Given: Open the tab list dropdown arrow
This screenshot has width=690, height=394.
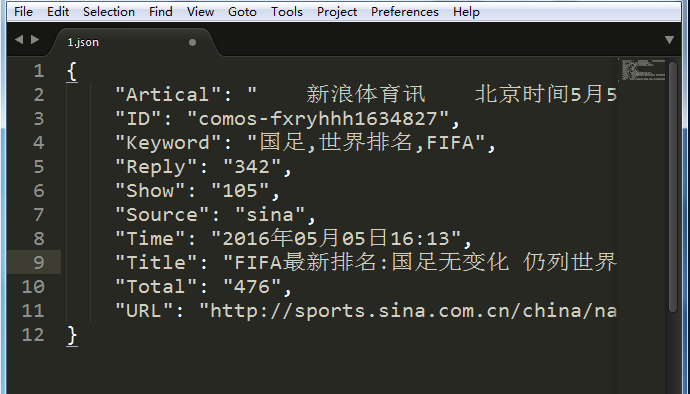Looking at the screenshot, I should point(669,40).
